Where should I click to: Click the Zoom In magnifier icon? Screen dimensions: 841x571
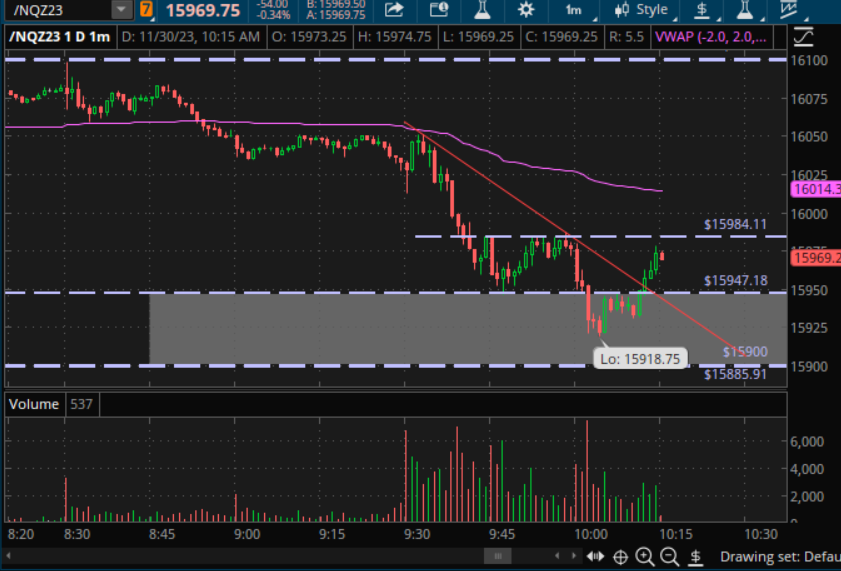[x=645, y=557]
